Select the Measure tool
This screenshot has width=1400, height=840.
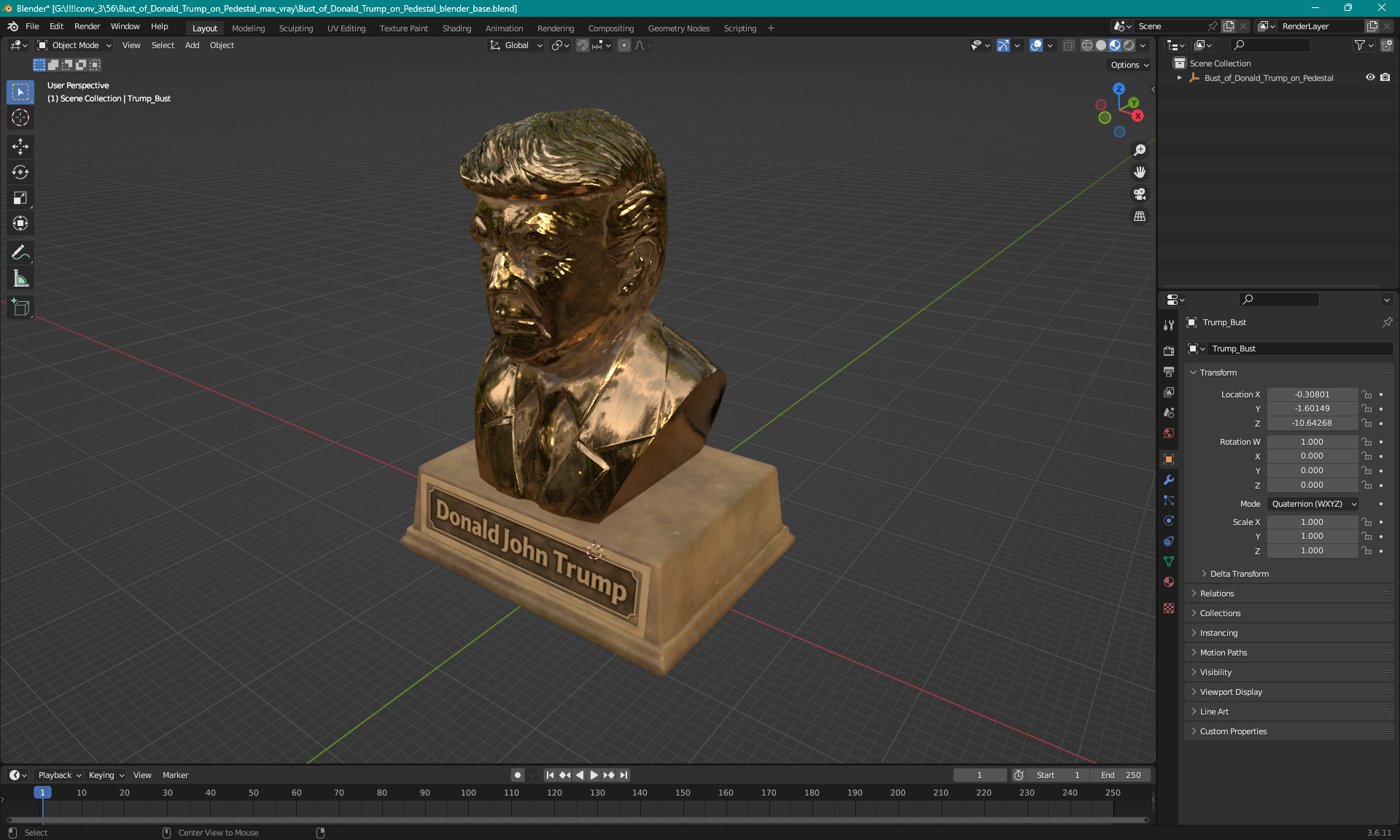pos(20,279)
